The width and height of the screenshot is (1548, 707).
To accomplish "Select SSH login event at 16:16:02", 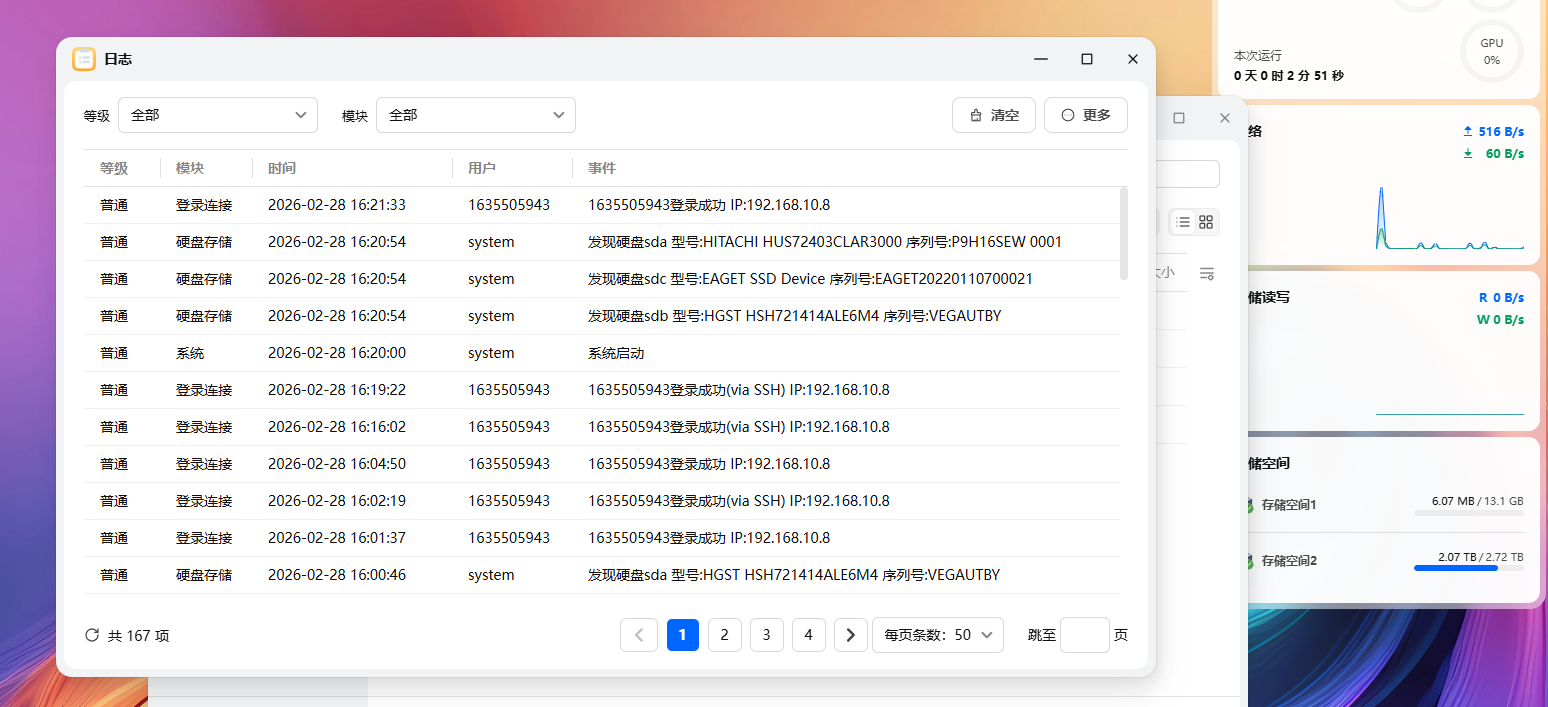I will pos(601,427).
